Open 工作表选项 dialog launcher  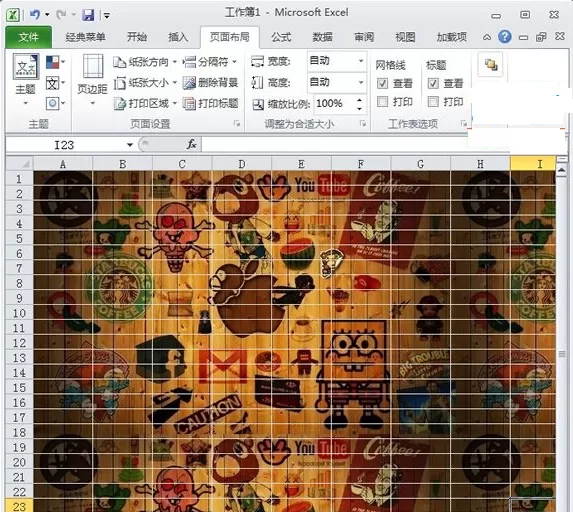tap(464, 124)
